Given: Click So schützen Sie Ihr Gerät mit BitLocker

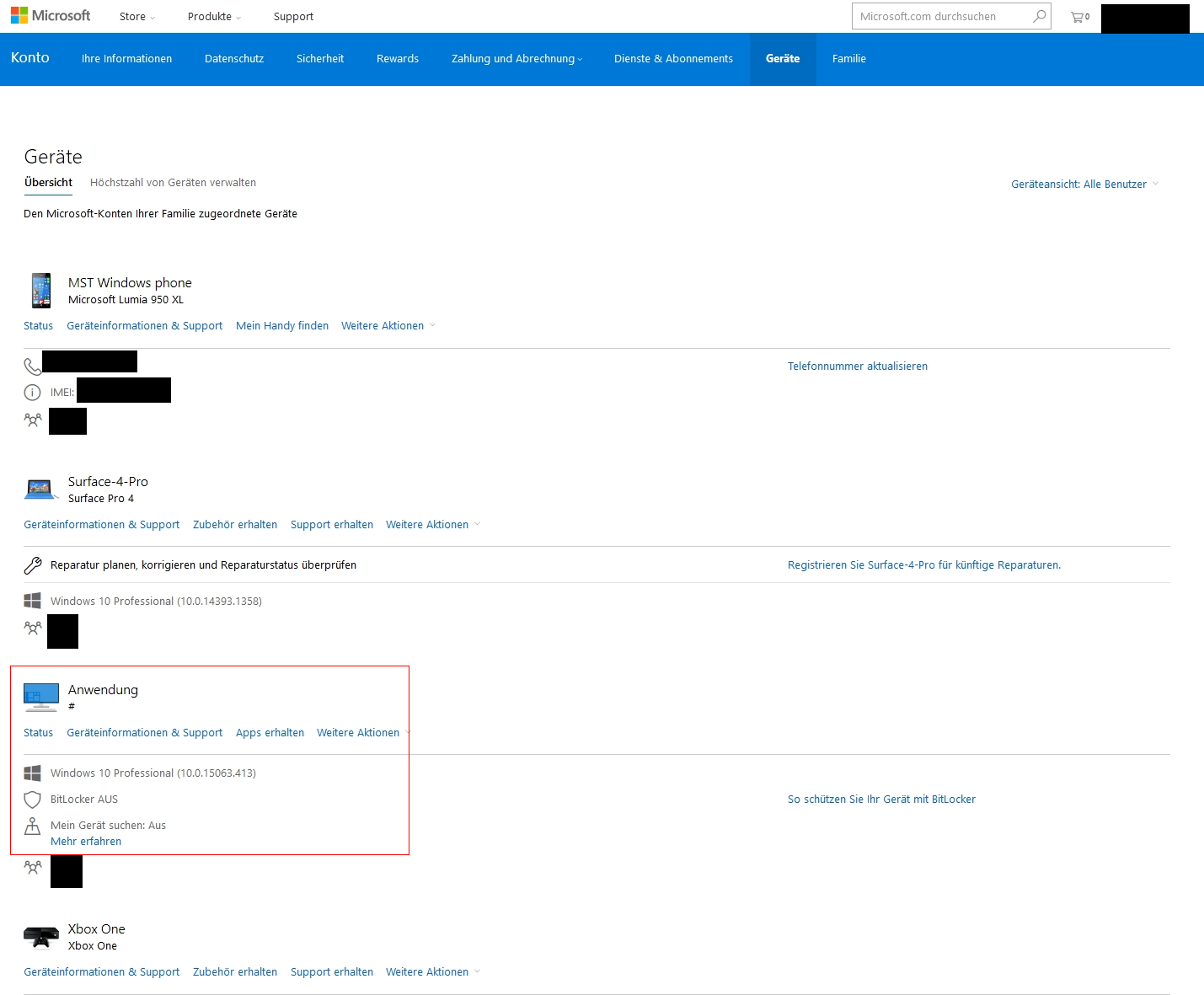Looking at the screenshot, I should (x=881, y=800).
